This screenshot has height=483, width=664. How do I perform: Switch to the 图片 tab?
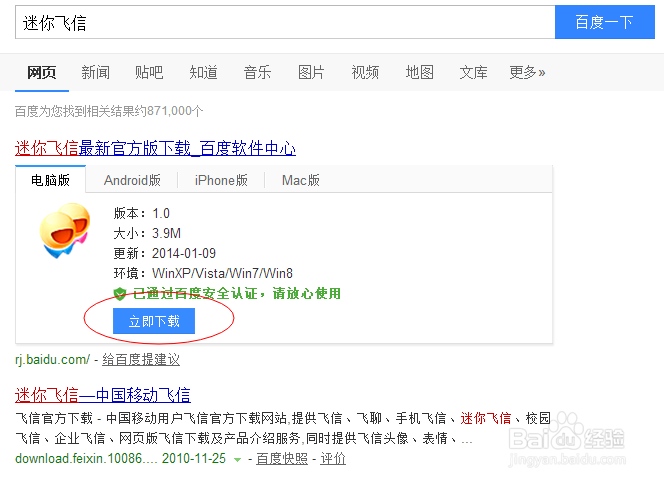pyautogui.click(x=311, y=72)
